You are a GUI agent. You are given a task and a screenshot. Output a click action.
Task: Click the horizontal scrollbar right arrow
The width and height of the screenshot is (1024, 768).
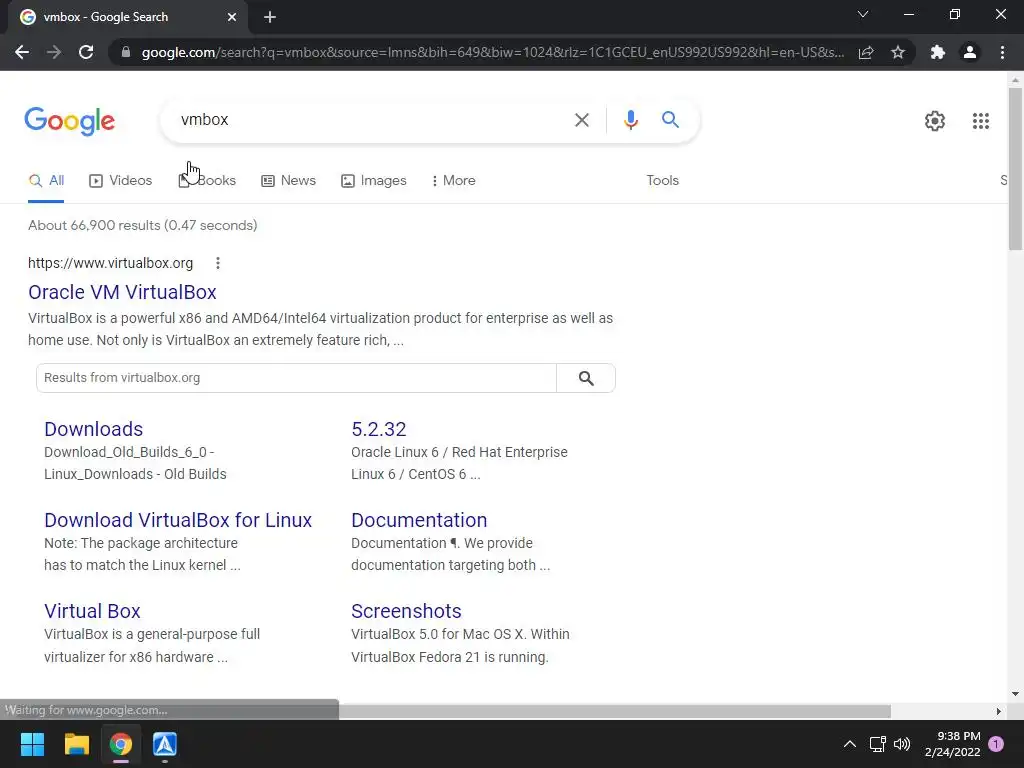(x=999, y=711)
